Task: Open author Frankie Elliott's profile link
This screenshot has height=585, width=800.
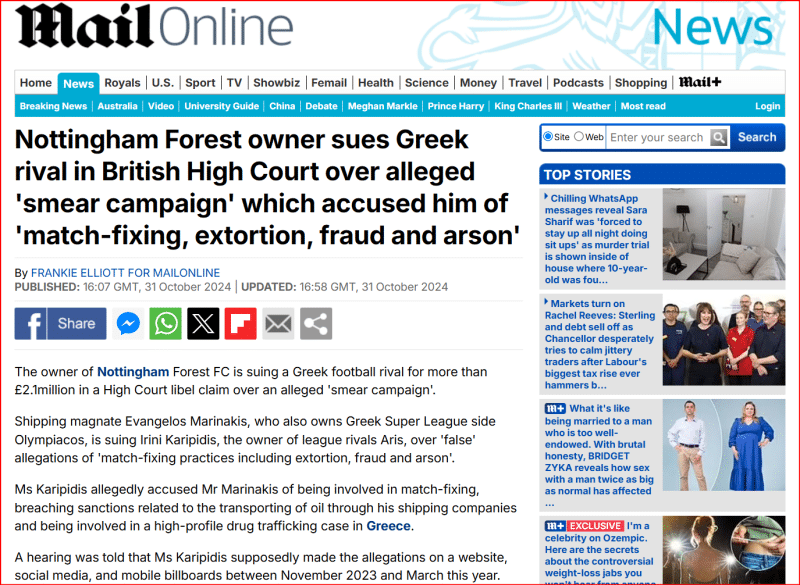Action: pyautogui.click(x=125, y=273)
